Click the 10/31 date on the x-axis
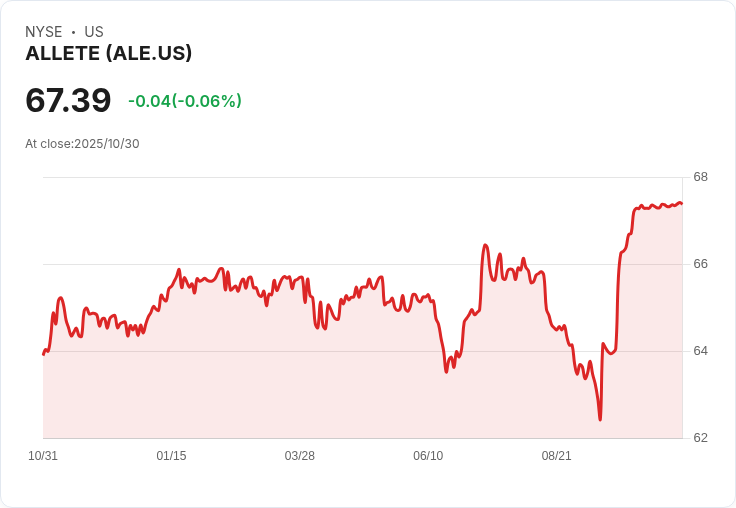The image size is (736, 508). 43,456
